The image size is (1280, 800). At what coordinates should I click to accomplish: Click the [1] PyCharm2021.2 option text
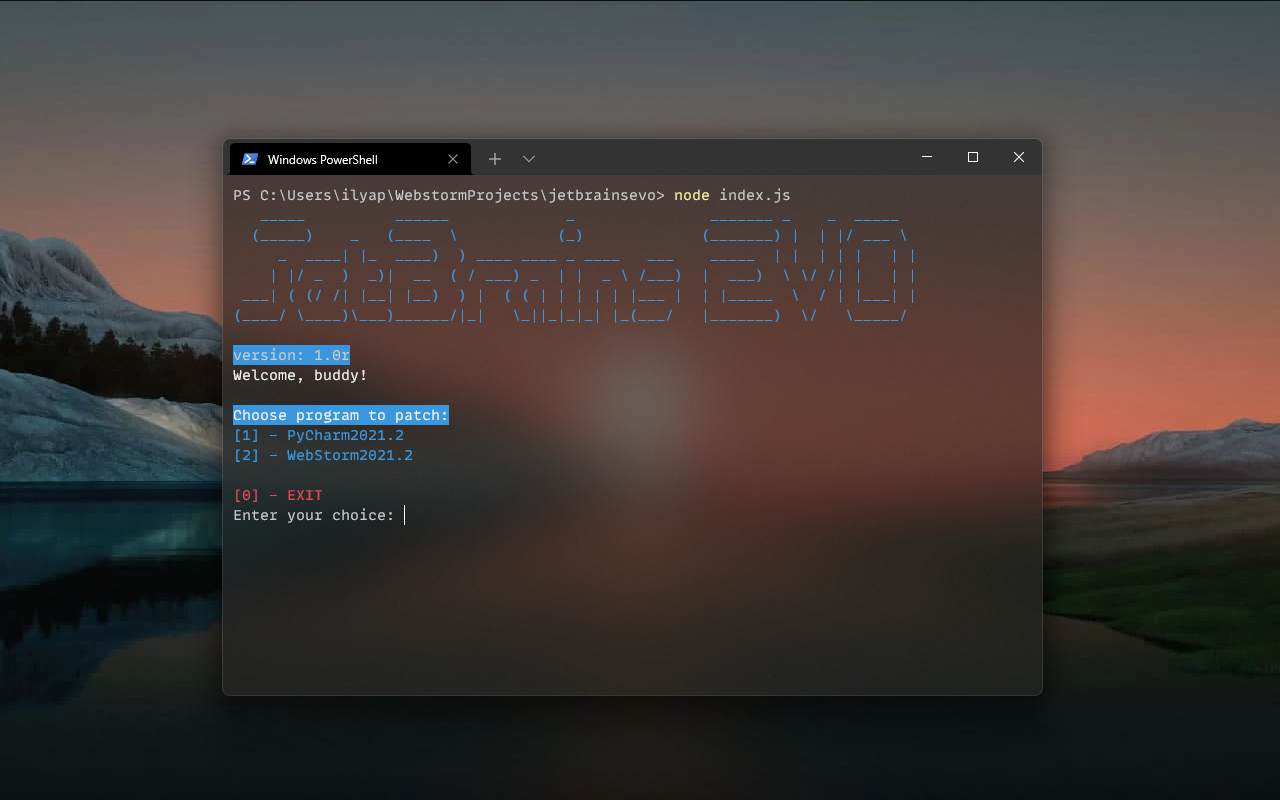click(x=320, y=435)
